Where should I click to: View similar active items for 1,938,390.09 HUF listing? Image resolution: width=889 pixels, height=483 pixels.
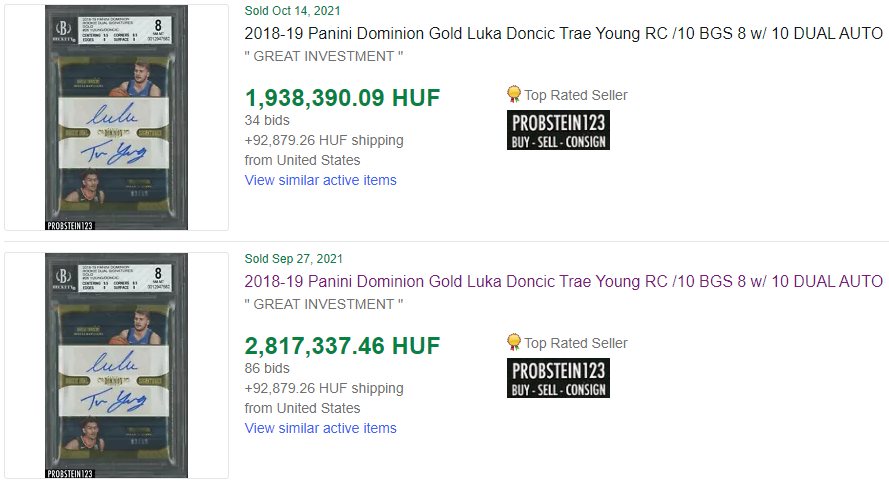tap(320, 180)
